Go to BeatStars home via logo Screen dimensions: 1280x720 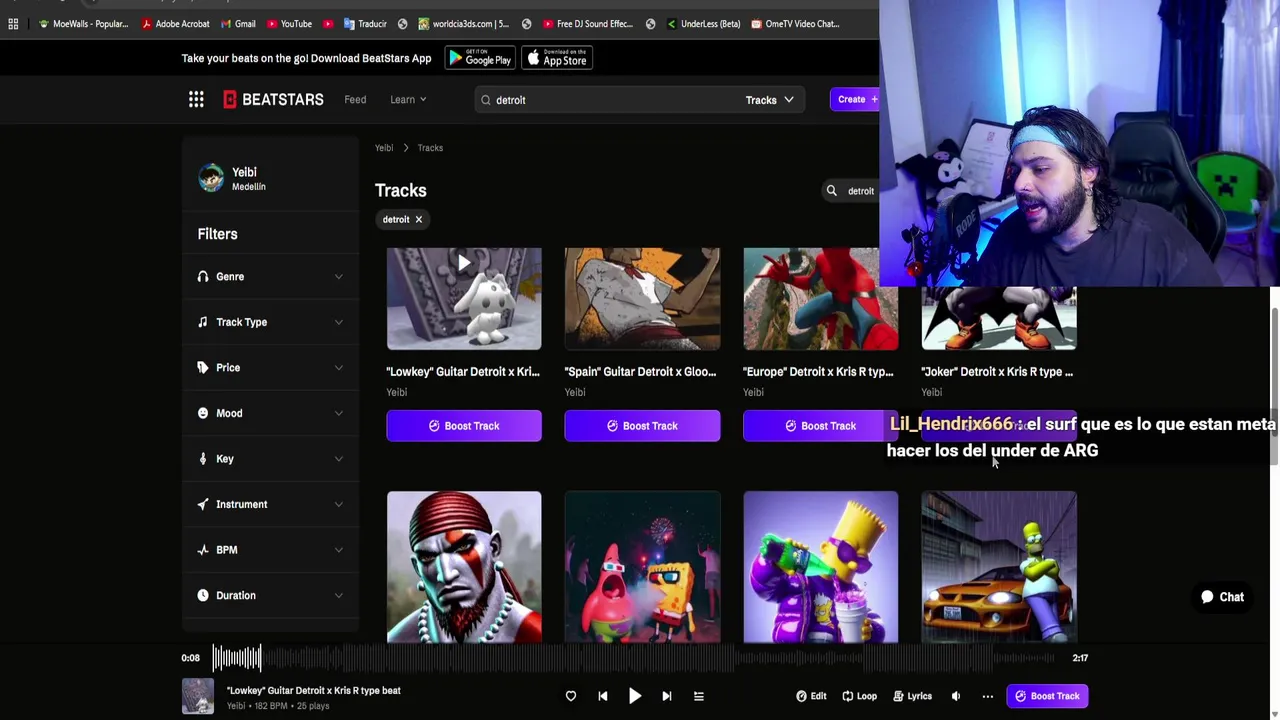click(273, 99)
